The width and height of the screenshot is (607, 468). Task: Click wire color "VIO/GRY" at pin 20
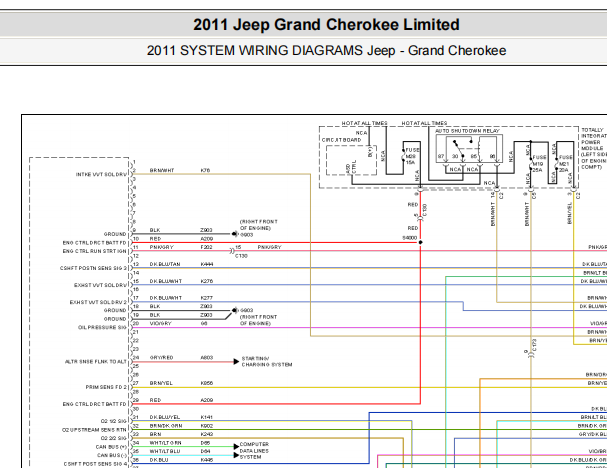(x=160, y=324)
